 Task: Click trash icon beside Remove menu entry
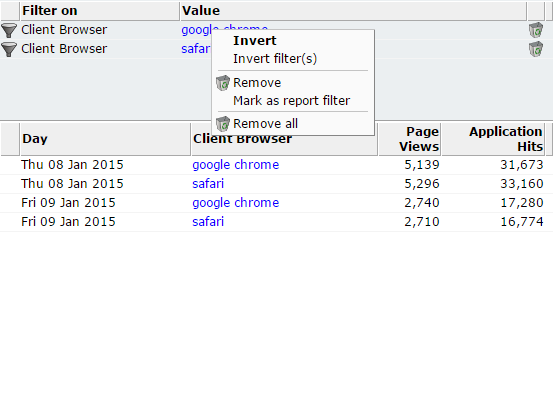[x=223, y=83]
